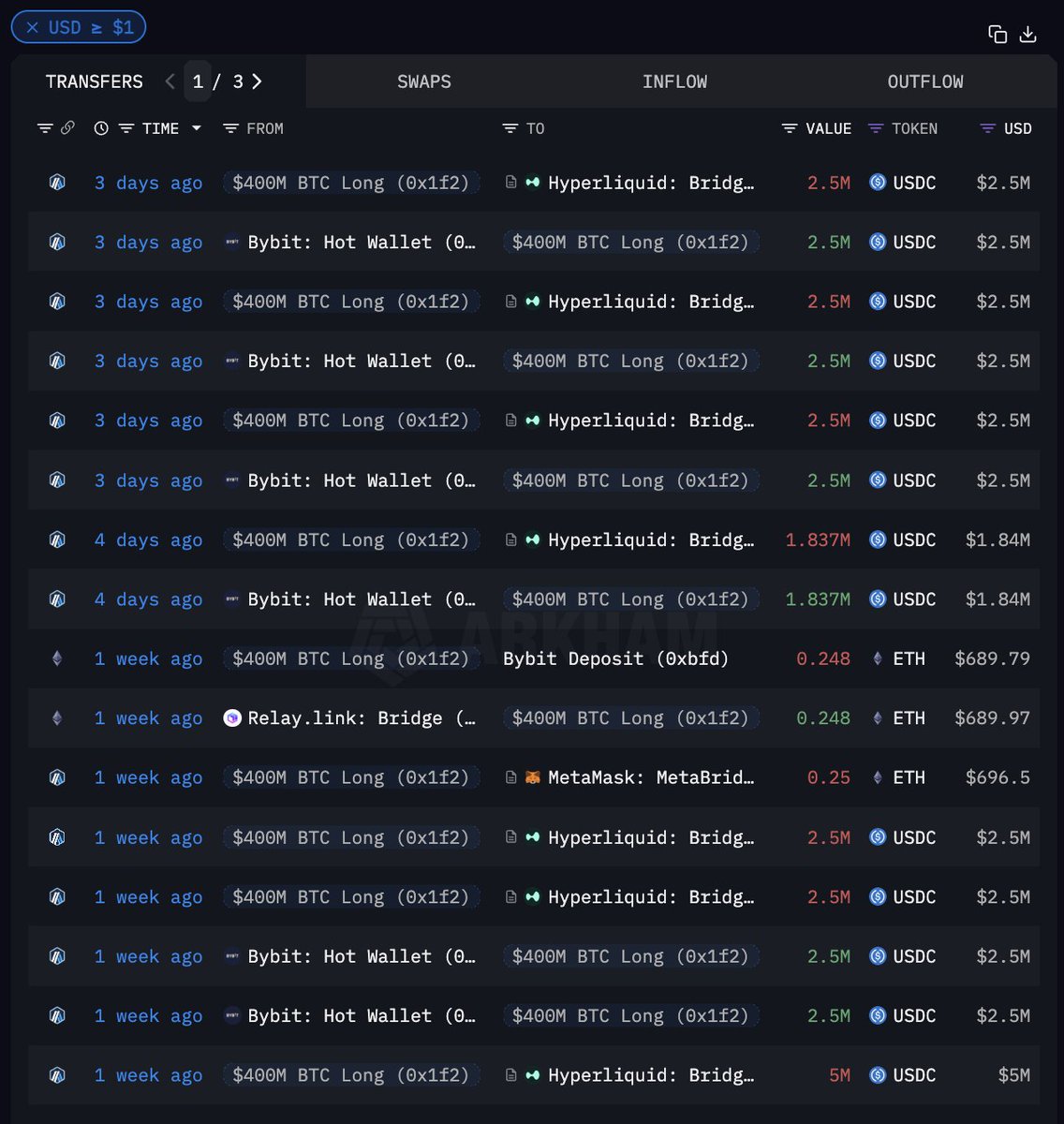Open the TOKEN column filter
Screen dimensions: 1064x1124
pos(876,128)
